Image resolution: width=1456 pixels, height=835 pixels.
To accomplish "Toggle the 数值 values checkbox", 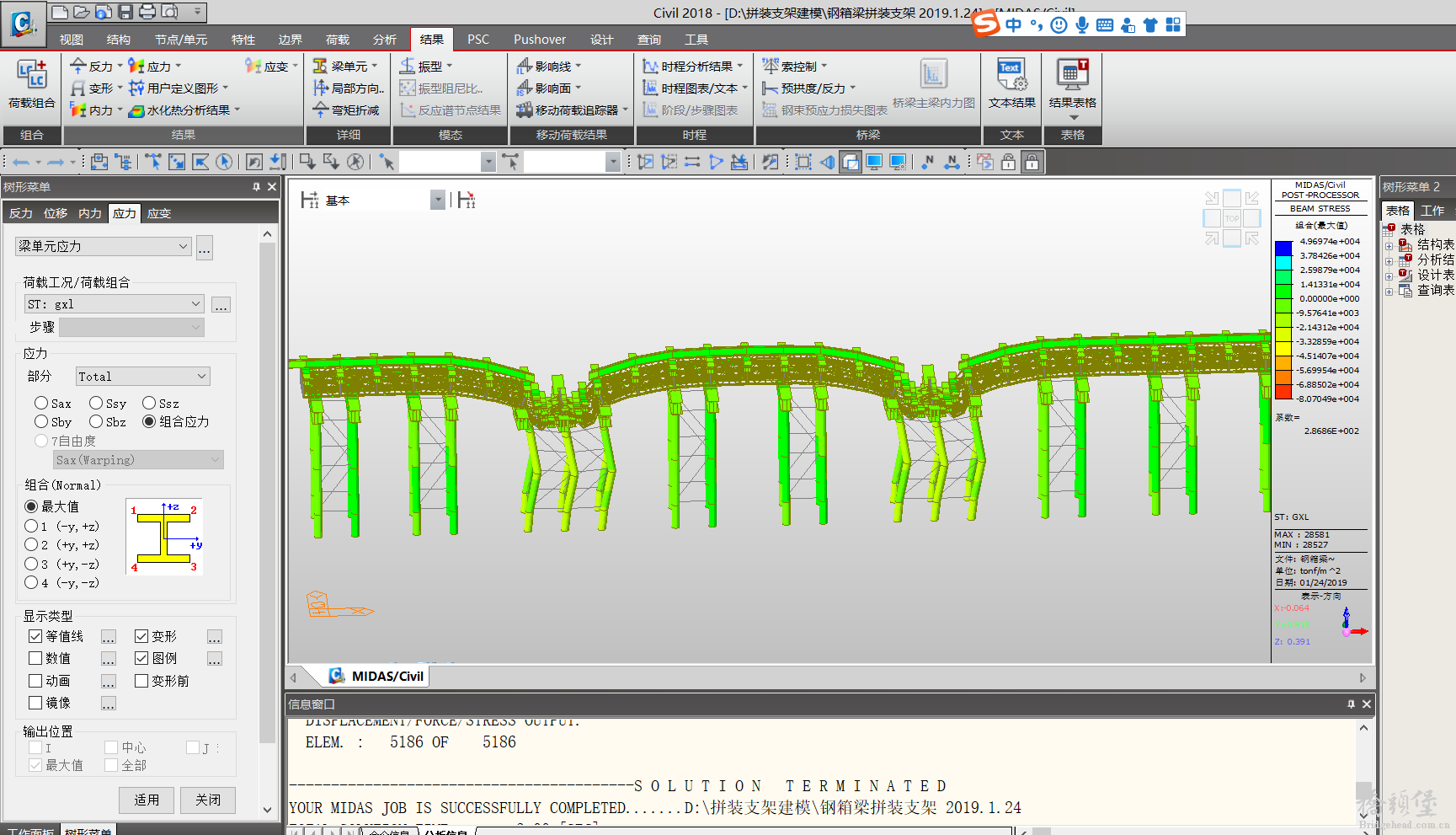I will [x=35, y=658].
